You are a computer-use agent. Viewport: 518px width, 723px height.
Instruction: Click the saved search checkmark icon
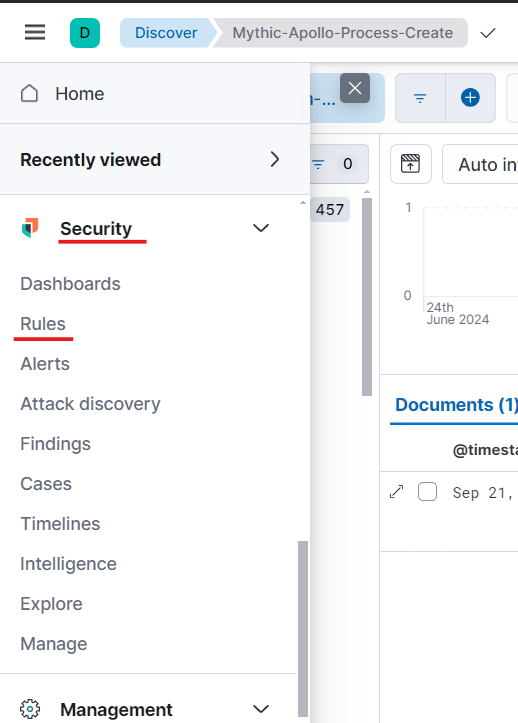(x=488, y=33)
